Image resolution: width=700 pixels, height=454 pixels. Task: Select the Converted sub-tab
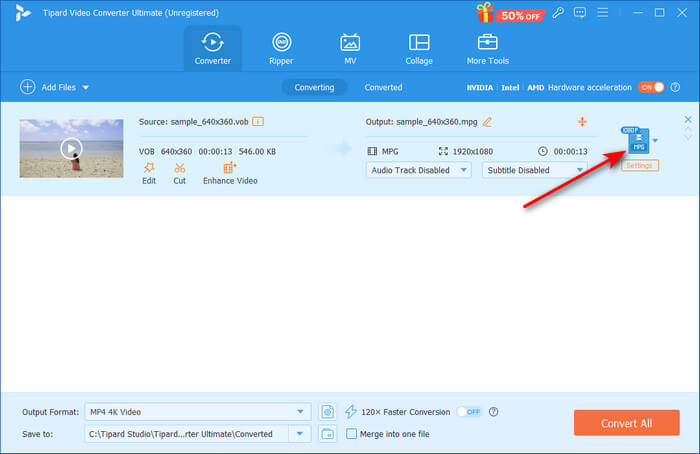pyautogui.click(x=383, y=87)
